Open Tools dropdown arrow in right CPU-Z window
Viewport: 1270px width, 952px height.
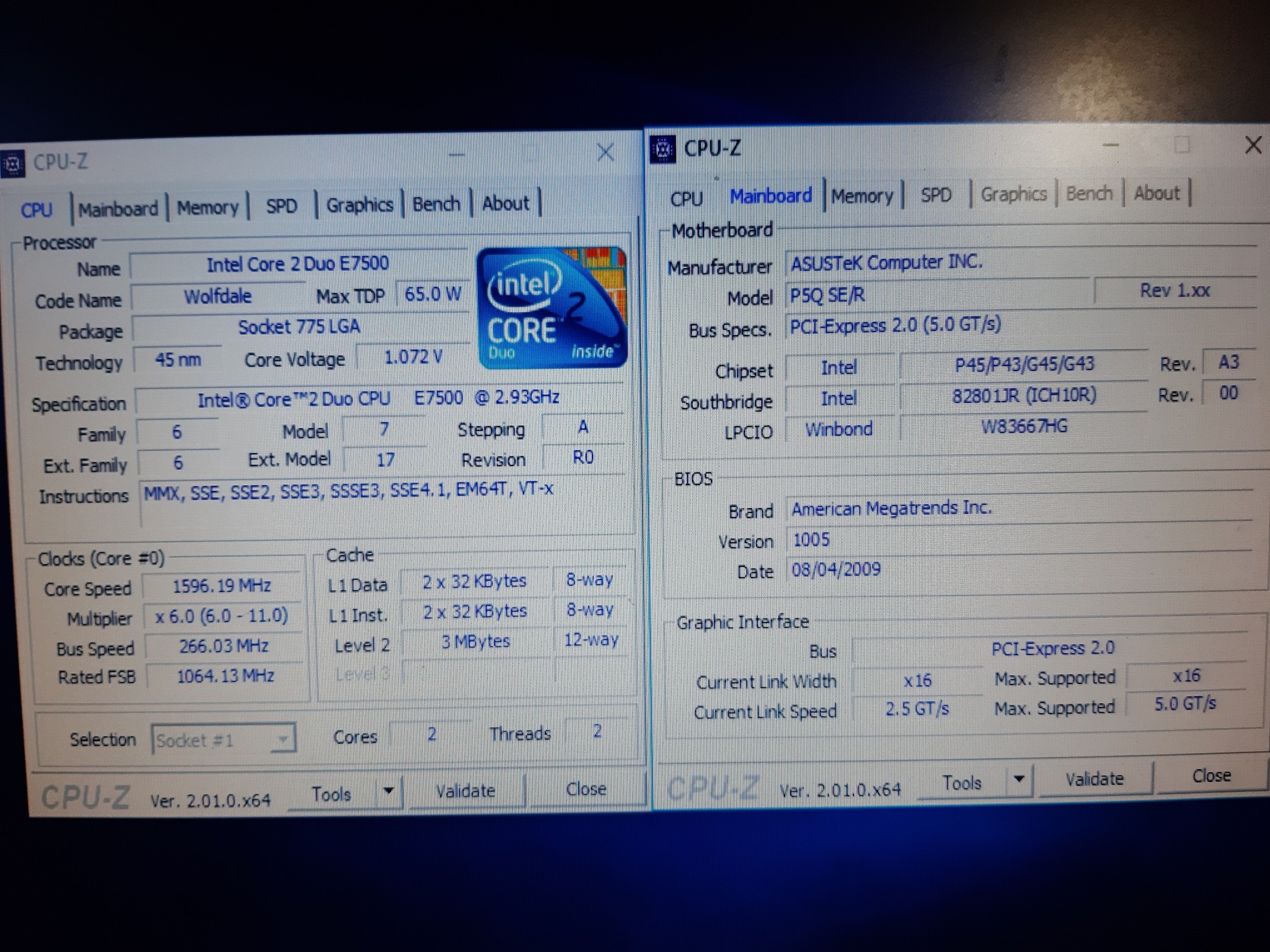point(1019,779)
